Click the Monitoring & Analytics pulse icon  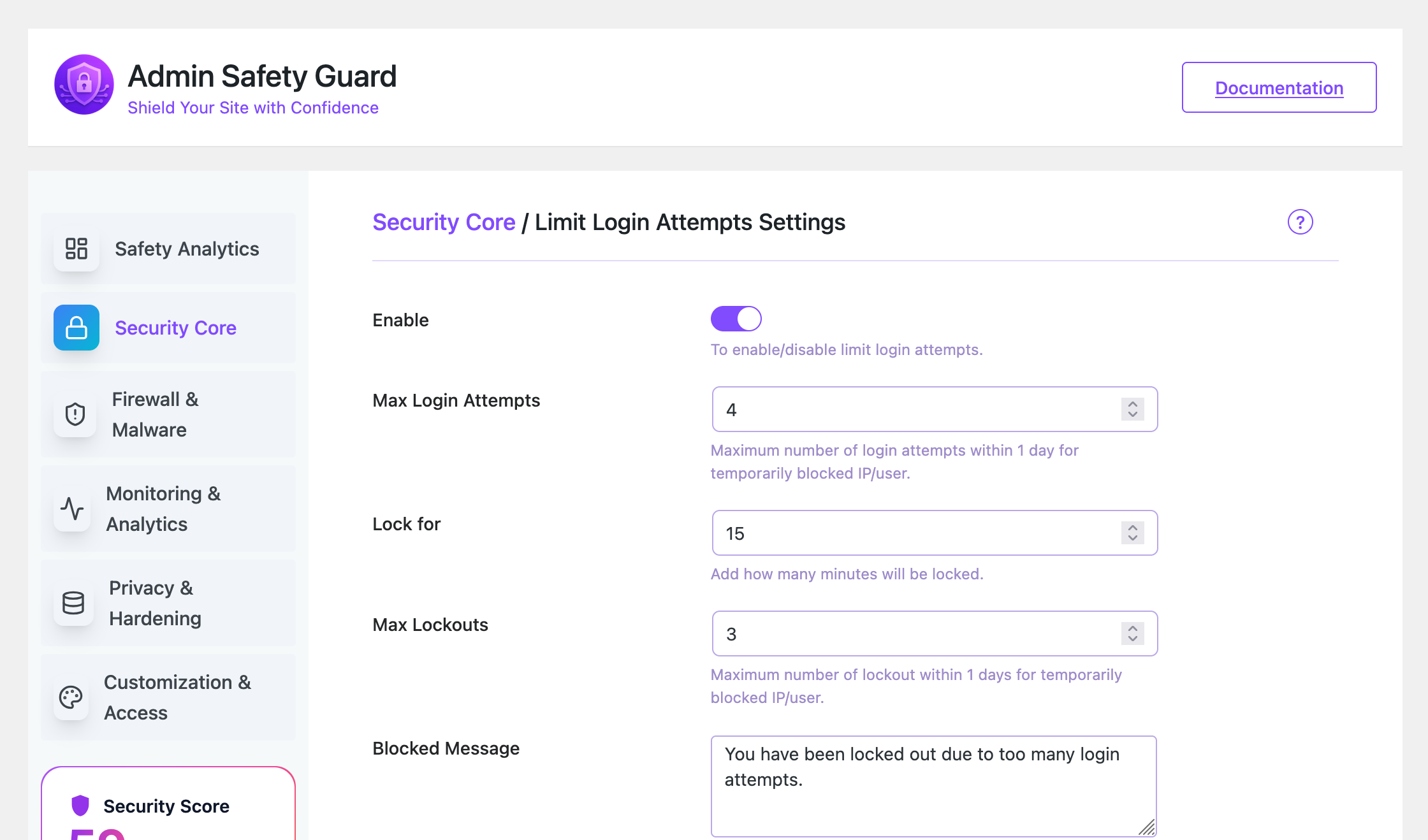click(72, 509)
